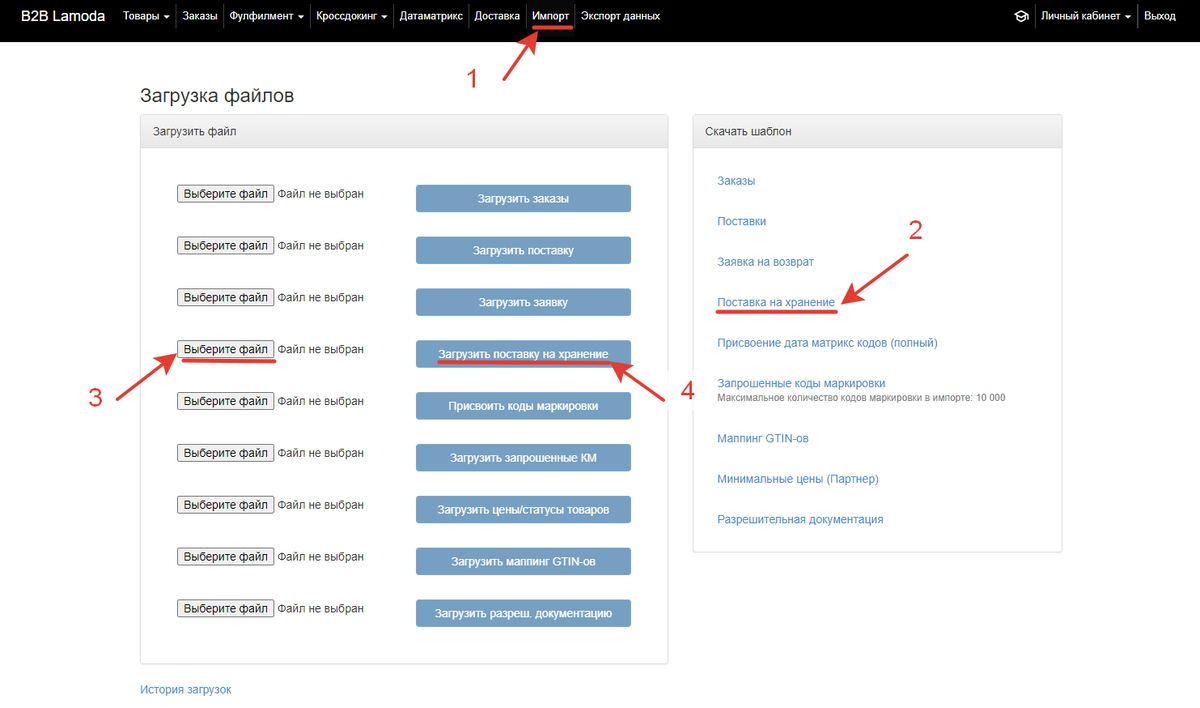Screen dimensions: 1200x708
Task: Expand the Личный кабинет dropdown
Action: pyautogui.click(x=1086, y=16)
